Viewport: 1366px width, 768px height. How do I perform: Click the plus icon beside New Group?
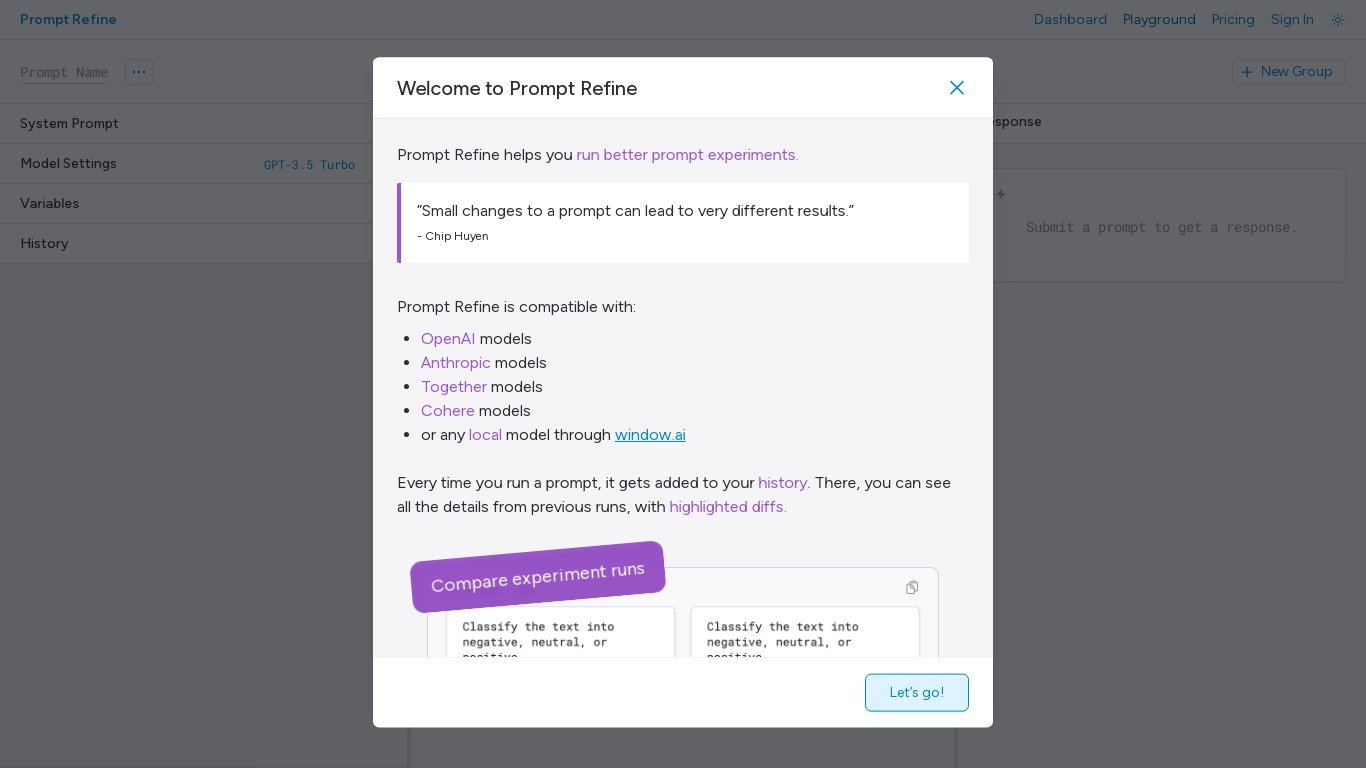point(1247,72)
